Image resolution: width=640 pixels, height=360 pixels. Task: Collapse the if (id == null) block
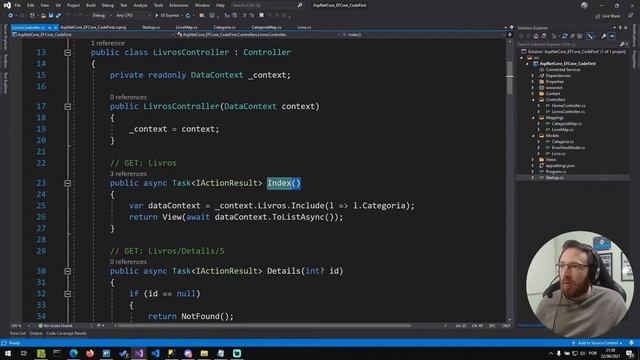(x=68, y=294)
